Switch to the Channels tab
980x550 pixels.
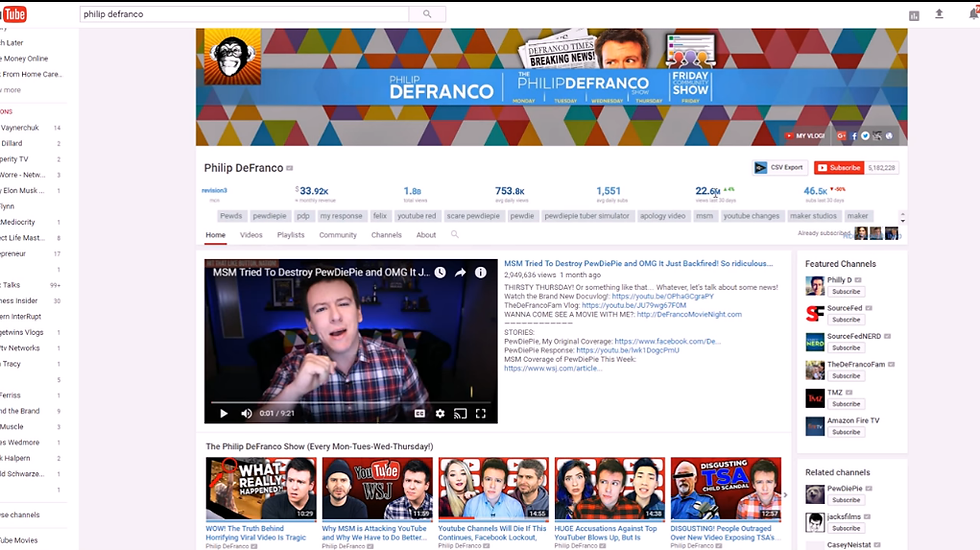386,235
